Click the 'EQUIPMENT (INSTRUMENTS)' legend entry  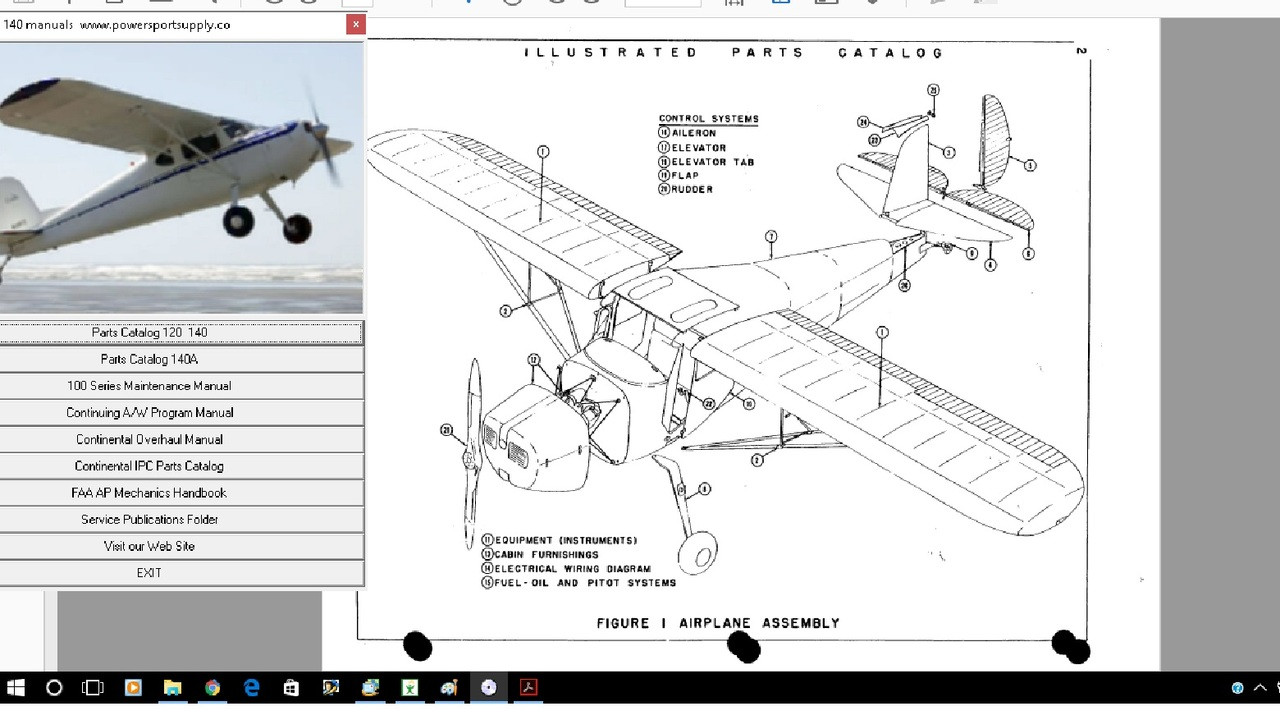560,541
